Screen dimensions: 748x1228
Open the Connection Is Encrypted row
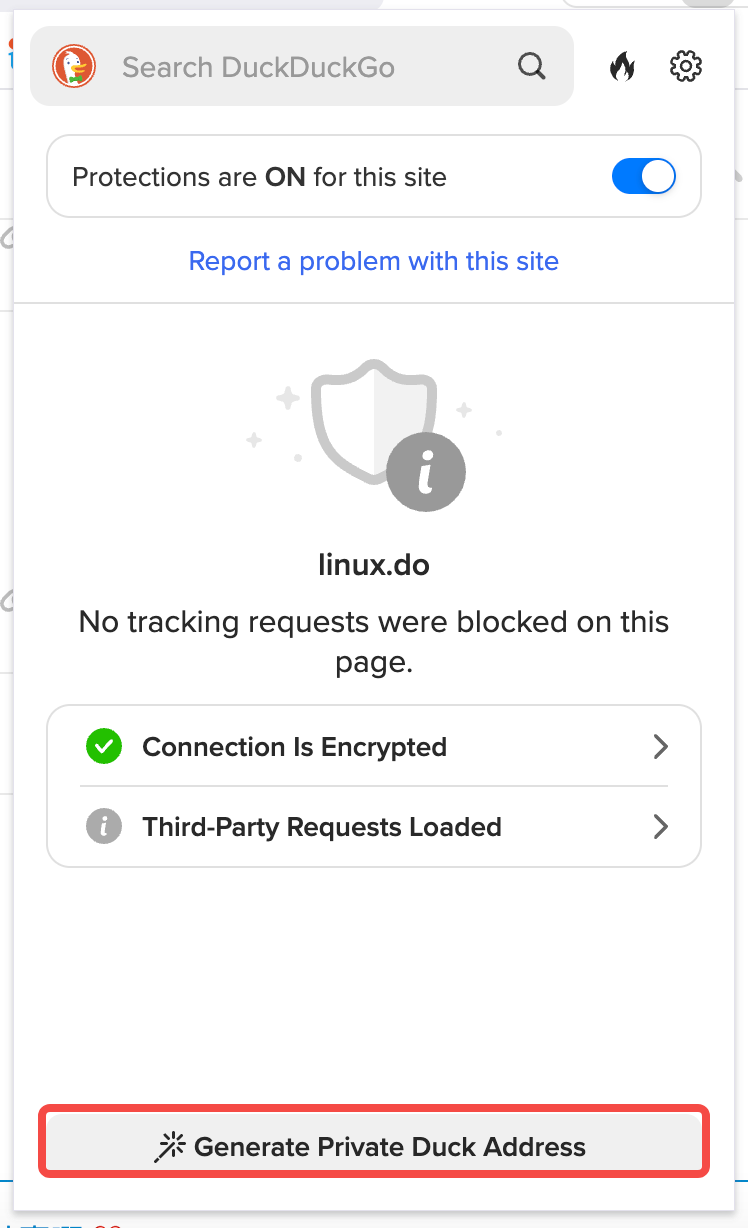[374, 746]
